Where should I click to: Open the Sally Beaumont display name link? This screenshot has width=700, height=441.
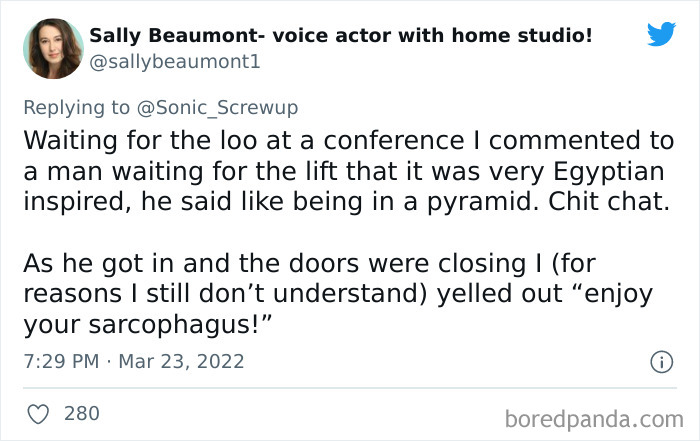[x=340, y=36]
